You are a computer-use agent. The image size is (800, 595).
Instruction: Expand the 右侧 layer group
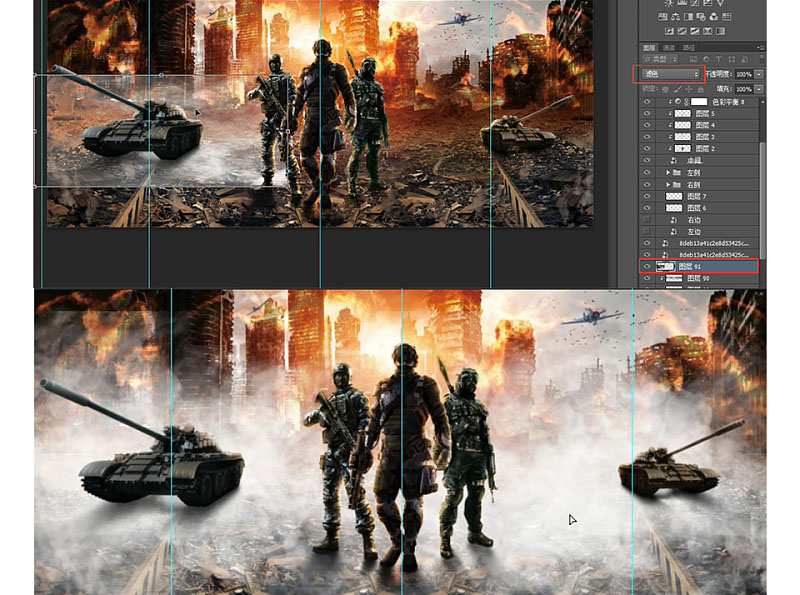tap(668, 184)
